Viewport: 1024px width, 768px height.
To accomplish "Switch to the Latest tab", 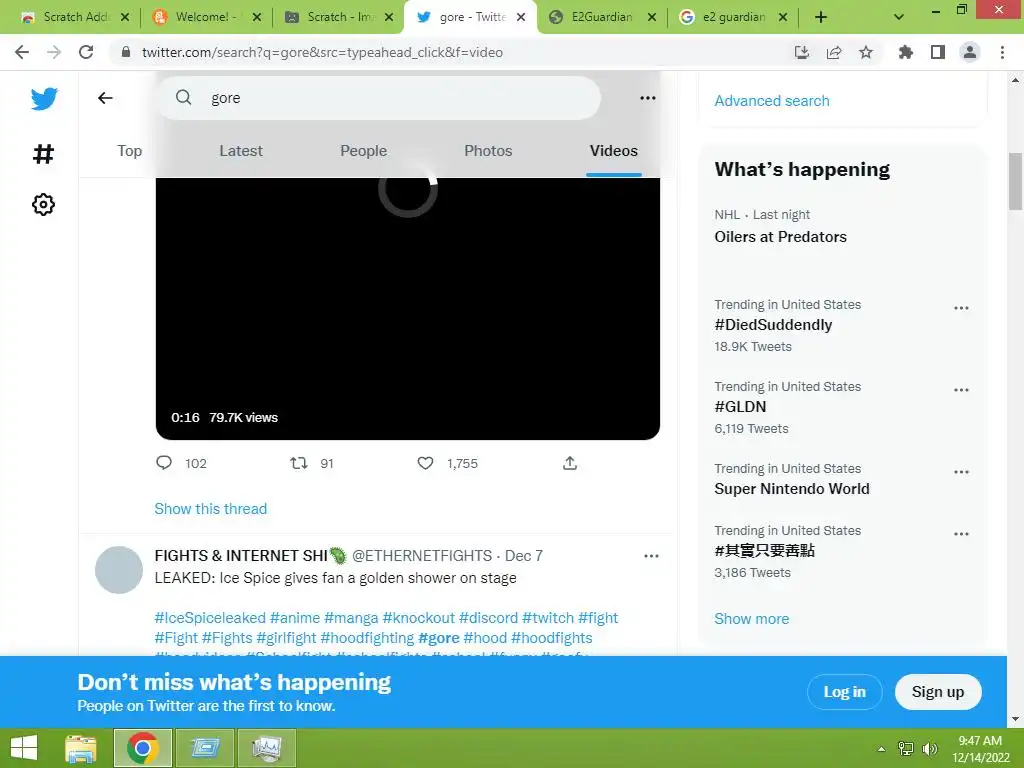I will (241, 151).
